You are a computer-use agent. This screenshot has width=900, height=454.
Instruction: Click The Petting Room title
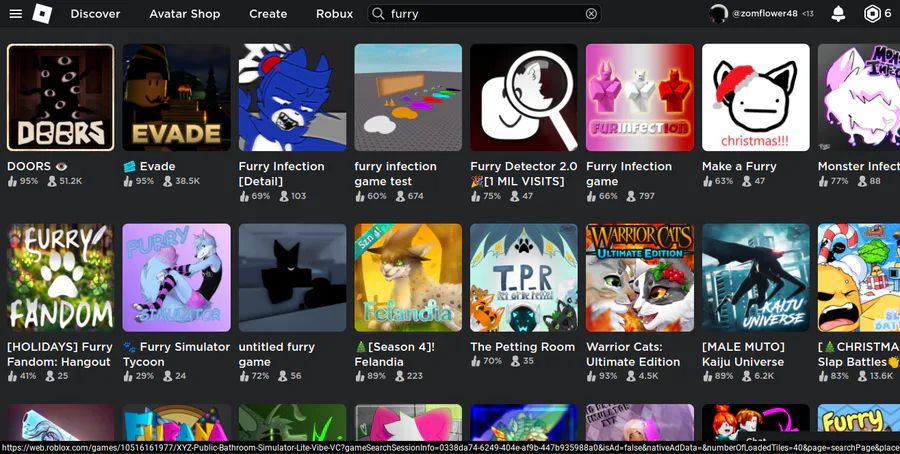(522, 347)
